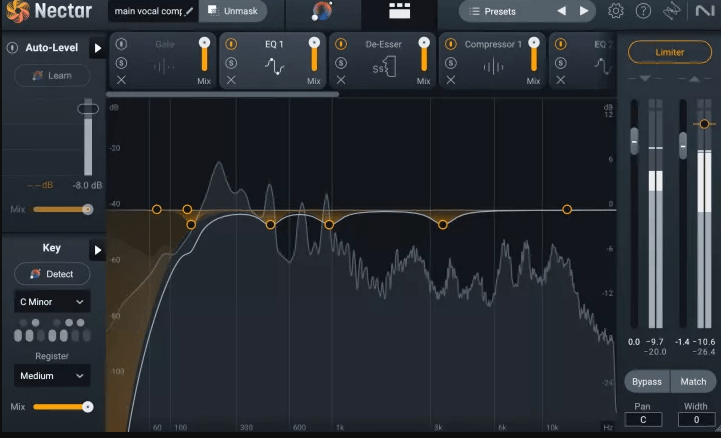
Task: Solo the Compressor 1 module
Action: coord(449,62)
